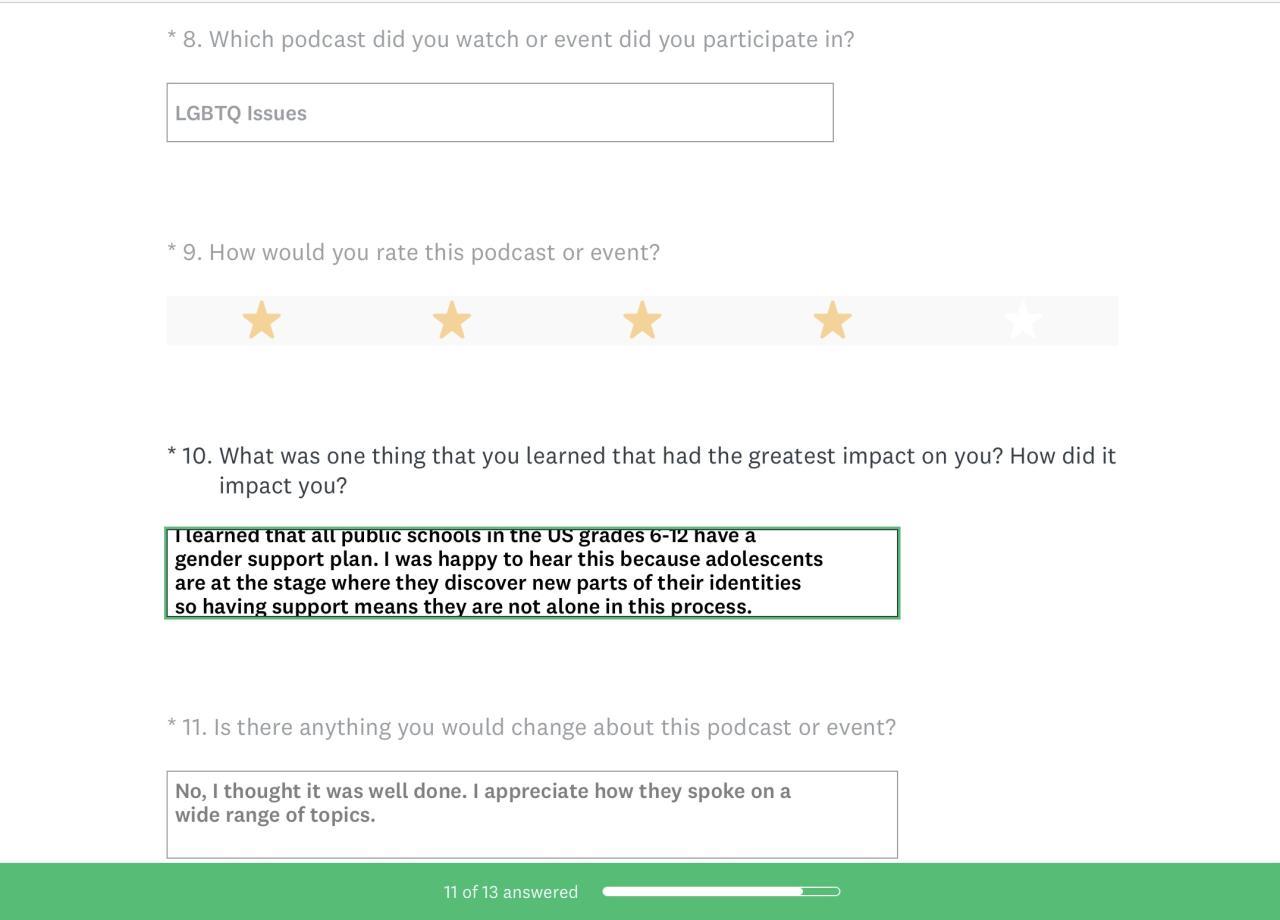Place cursor after 'process.' in question 10 answer
The image size is (1280, 920).
(754, 607)
